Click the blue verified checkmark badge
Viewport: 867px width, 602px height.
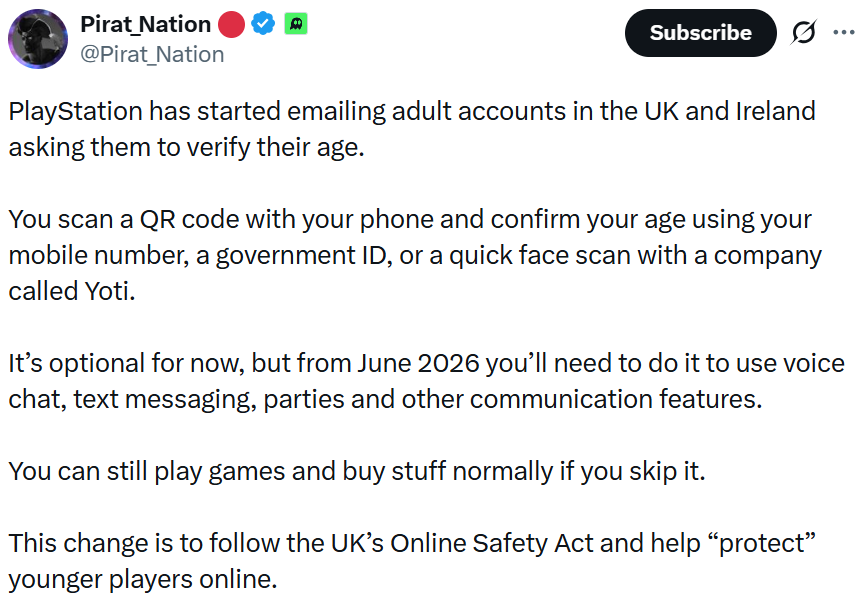click(x=262, y=23)
